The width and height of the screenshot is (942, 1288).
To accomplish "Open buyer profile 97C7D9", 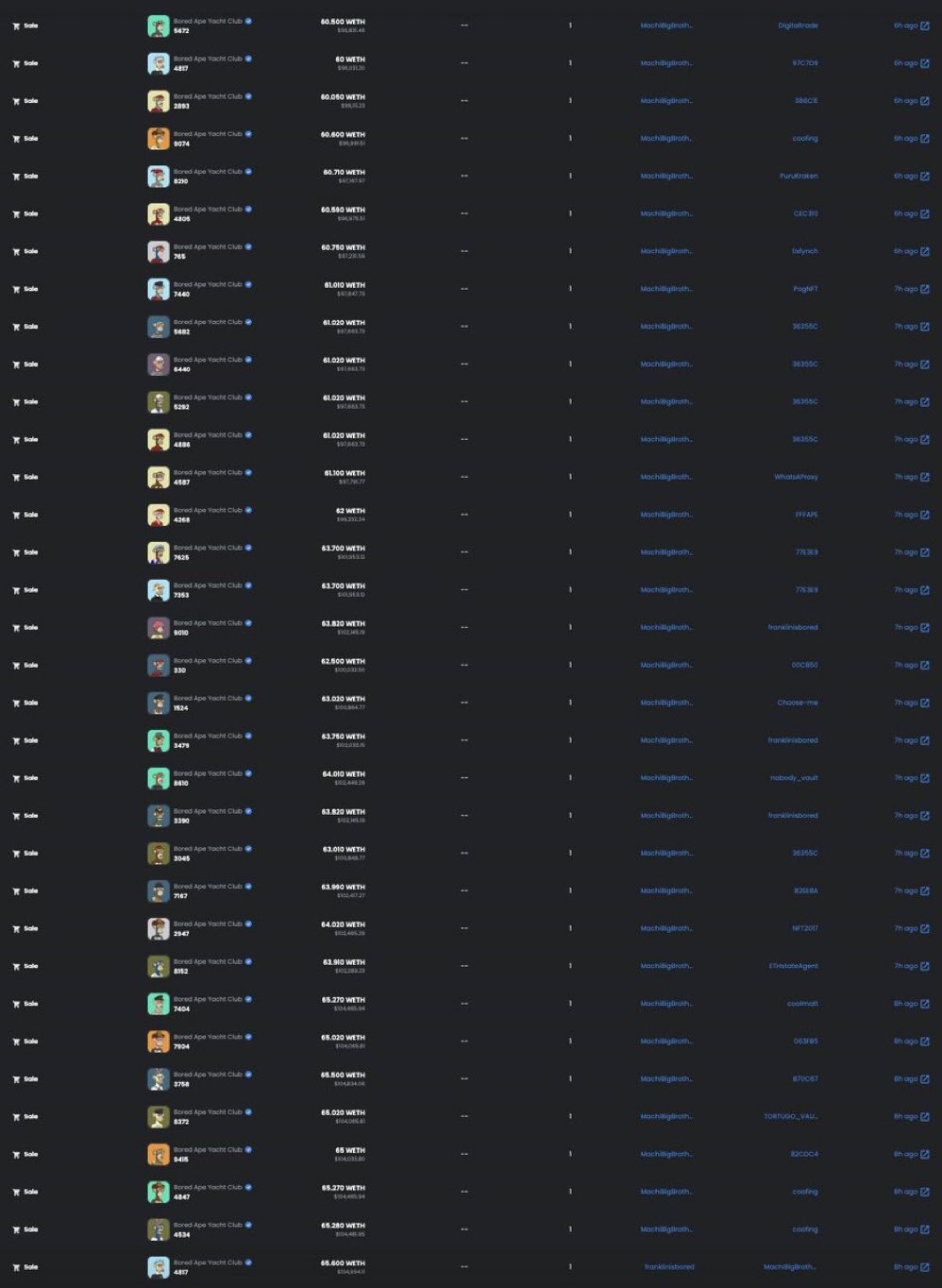I will (x=805, y=63).
